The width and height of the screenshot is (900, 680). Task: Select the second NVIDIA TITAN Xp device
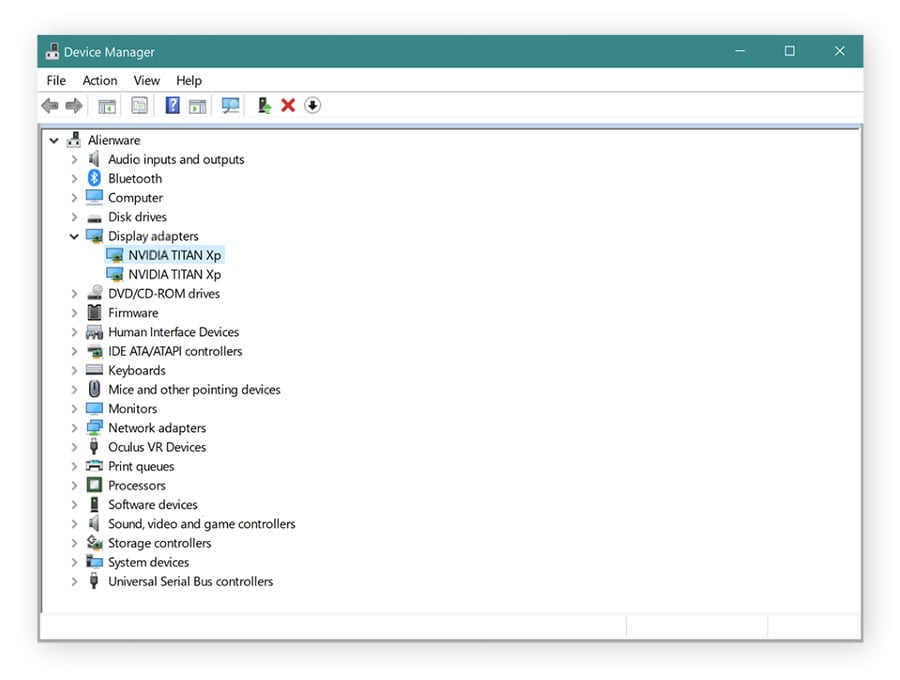(x=174, y=275)
